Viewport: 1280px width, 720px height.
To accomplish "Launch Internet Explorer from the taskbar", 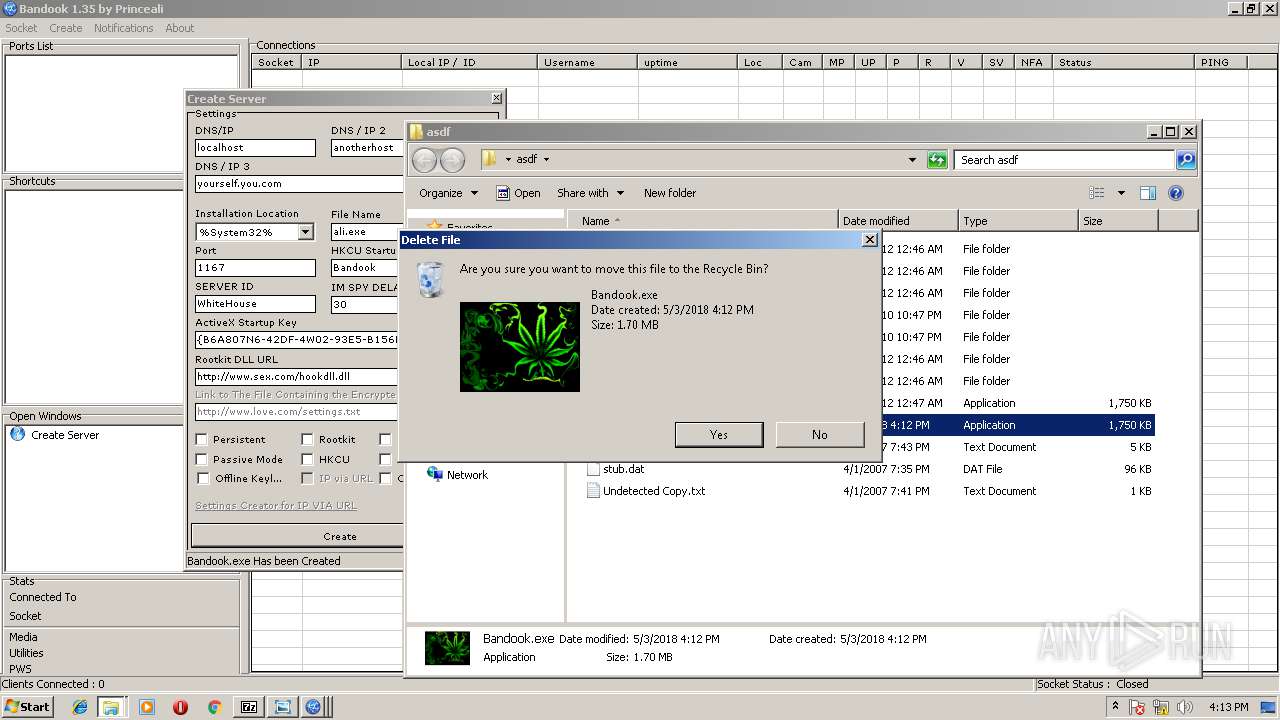I will [x=80, y=707].
